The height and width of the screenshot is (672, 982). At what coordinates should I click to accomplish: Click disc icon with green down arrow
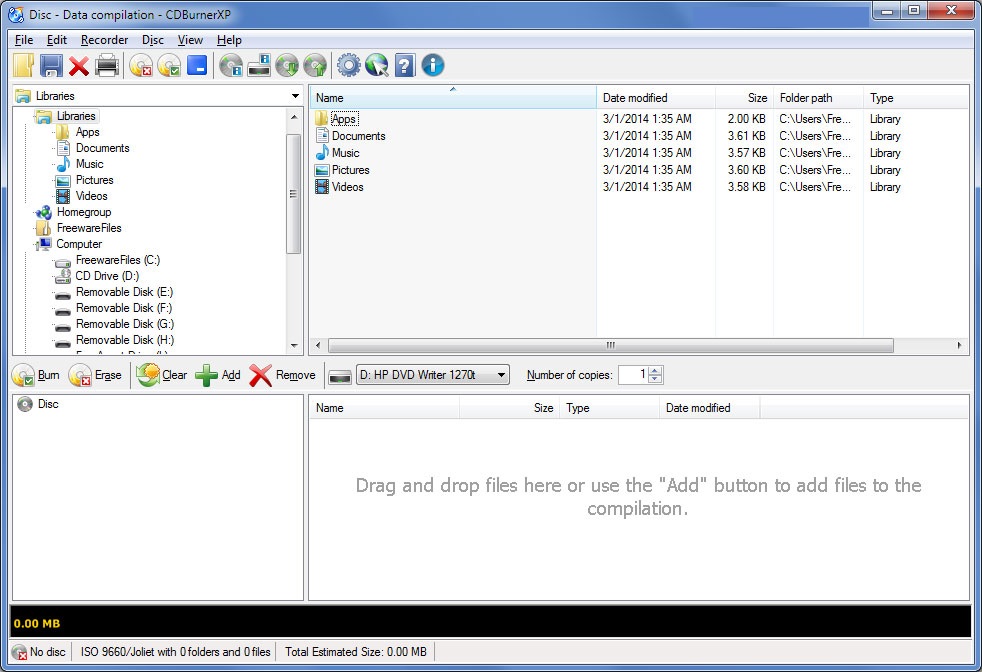point(287,65)
